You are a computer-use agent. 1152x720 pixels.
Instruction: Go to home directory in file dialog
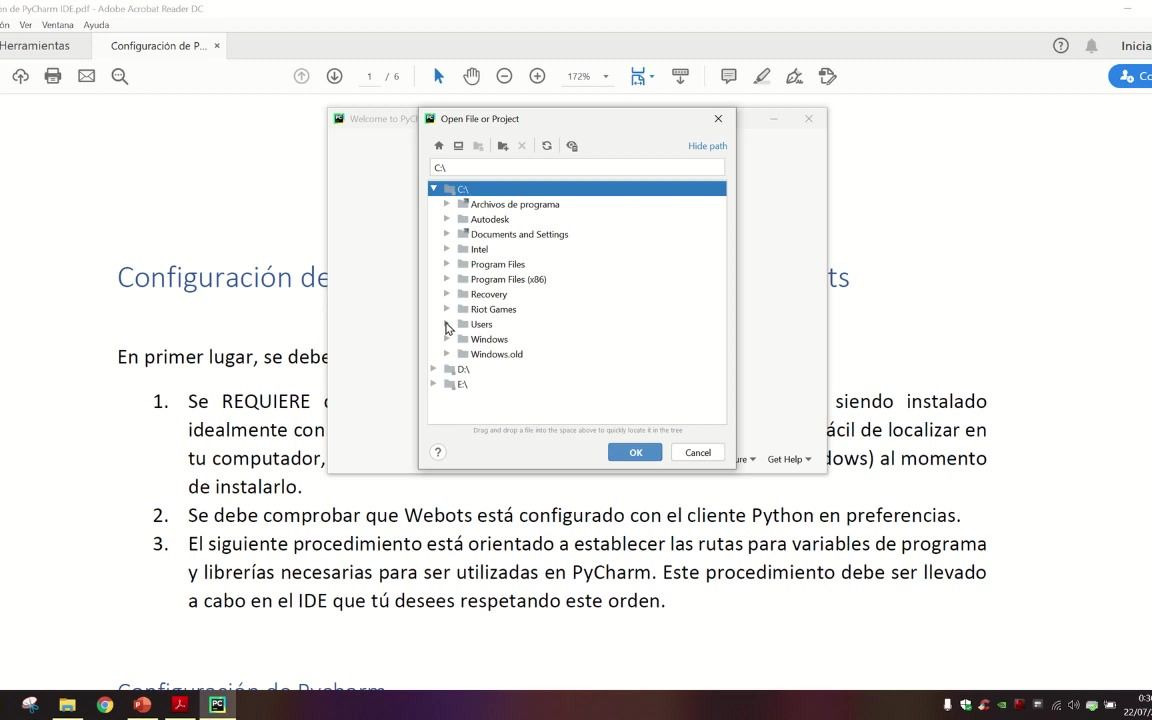point(439,146)
